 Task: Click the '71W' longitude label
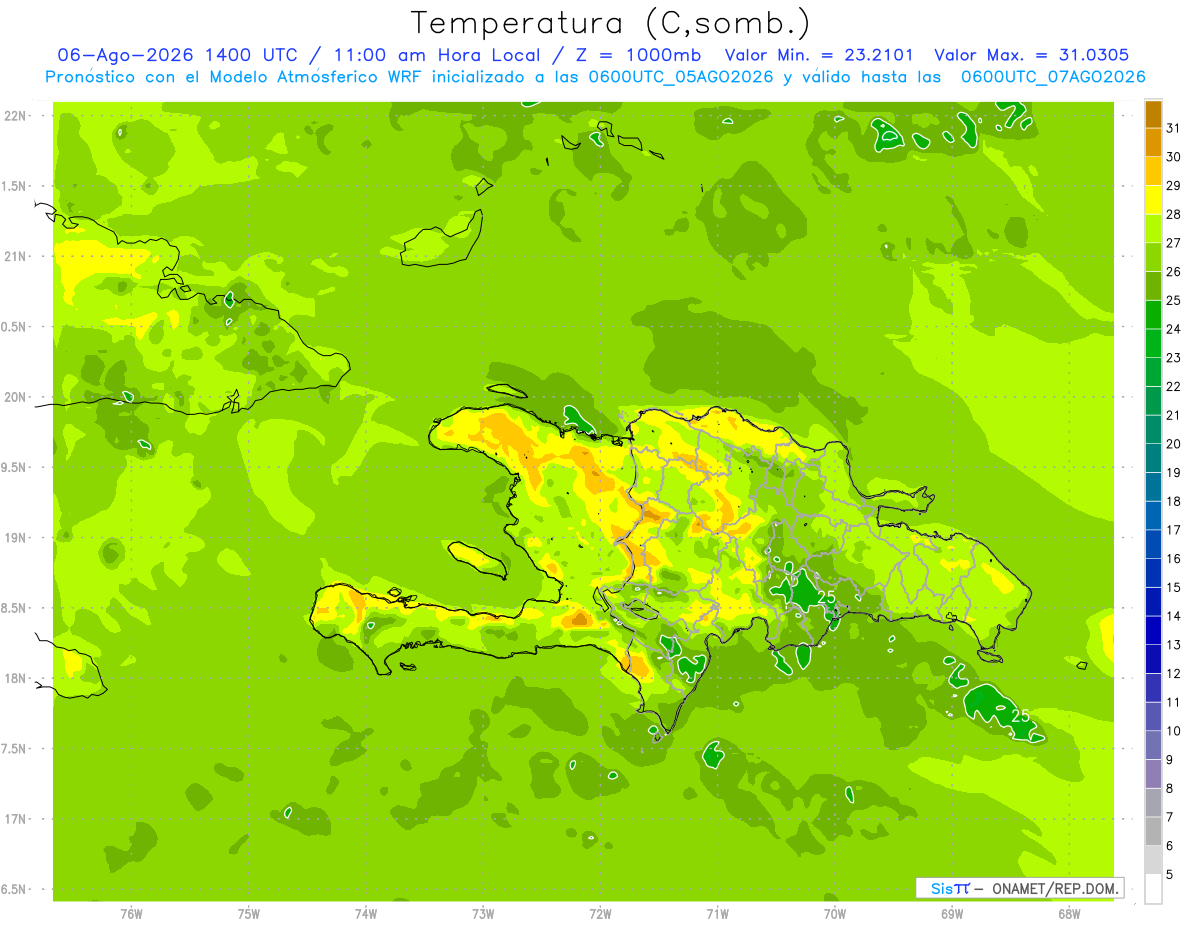coord(717,914)
